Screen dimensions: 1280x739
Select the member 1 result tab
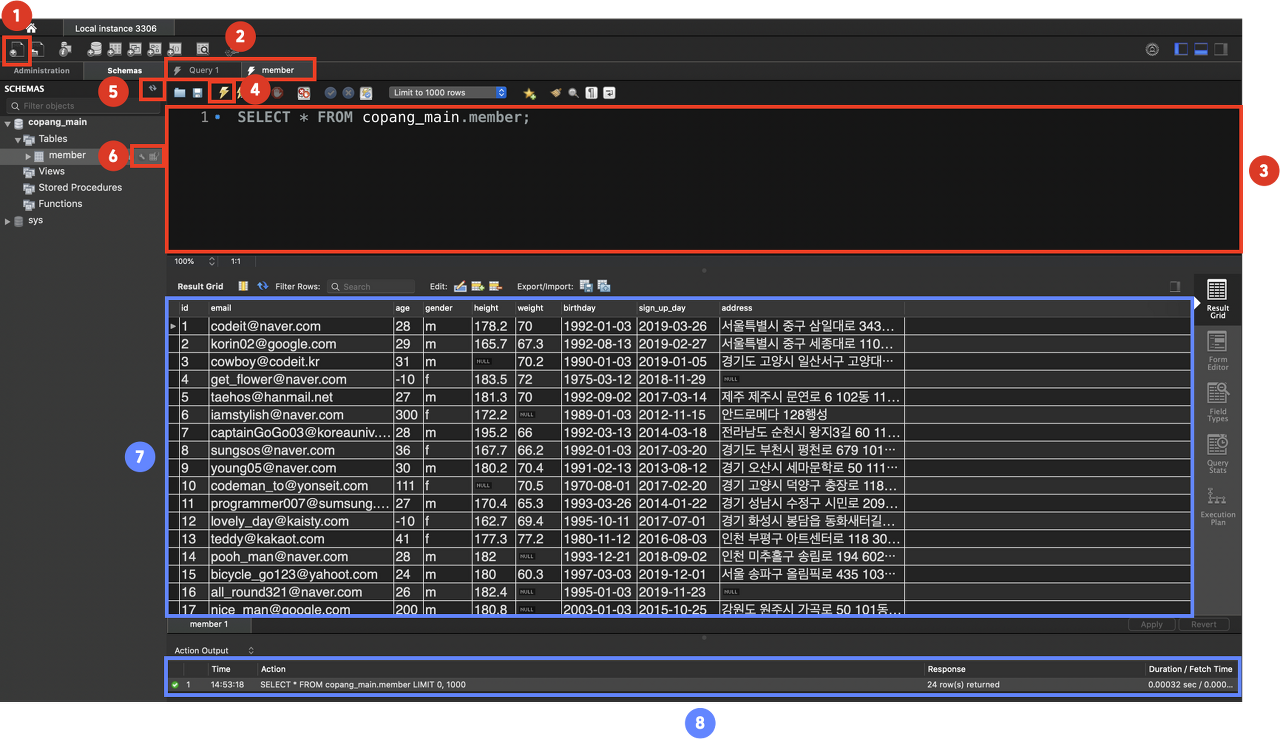pos(209,624)
